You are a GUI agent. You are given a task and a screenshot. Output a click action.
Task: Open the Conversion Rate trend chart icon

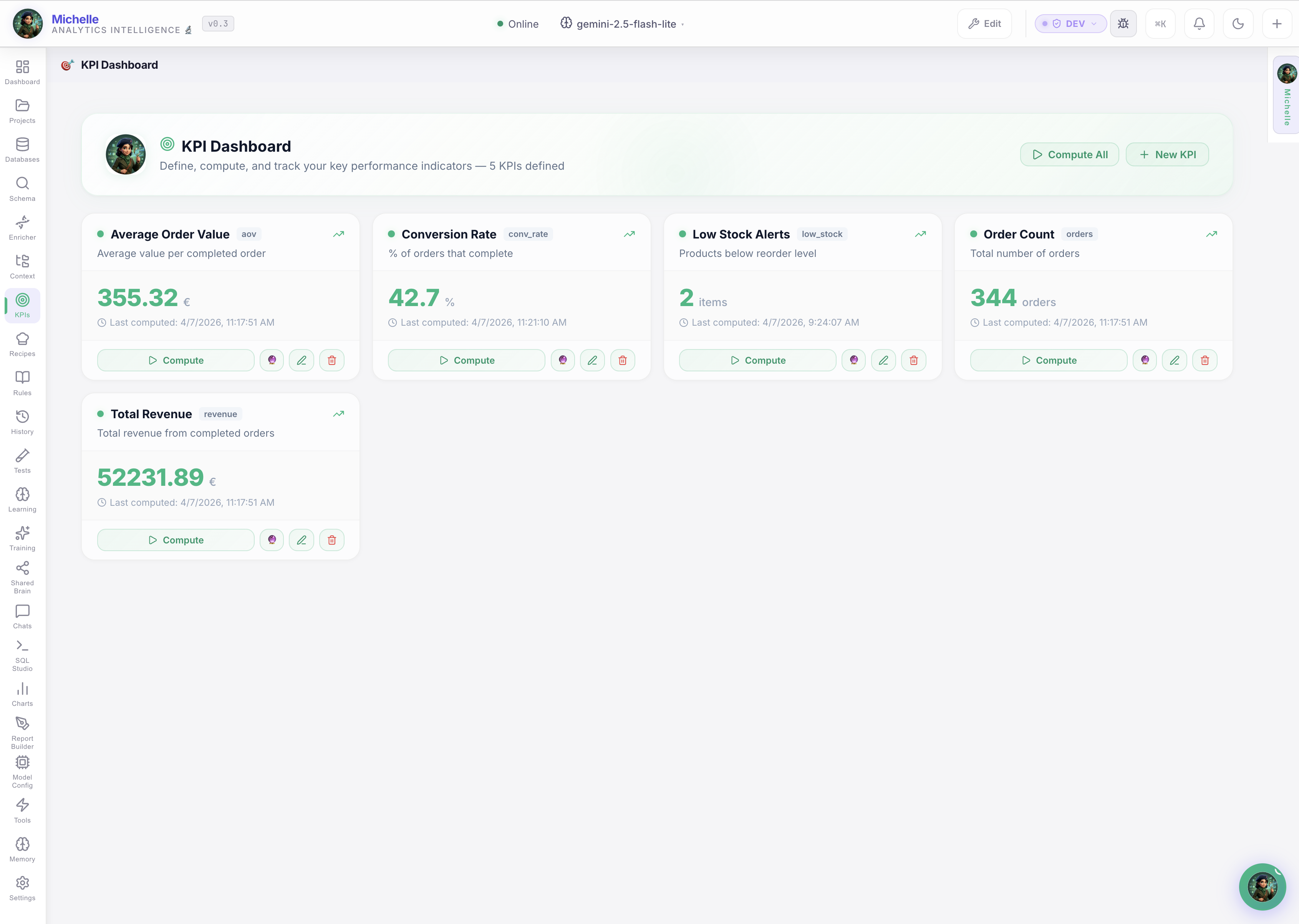click(629, 234)
